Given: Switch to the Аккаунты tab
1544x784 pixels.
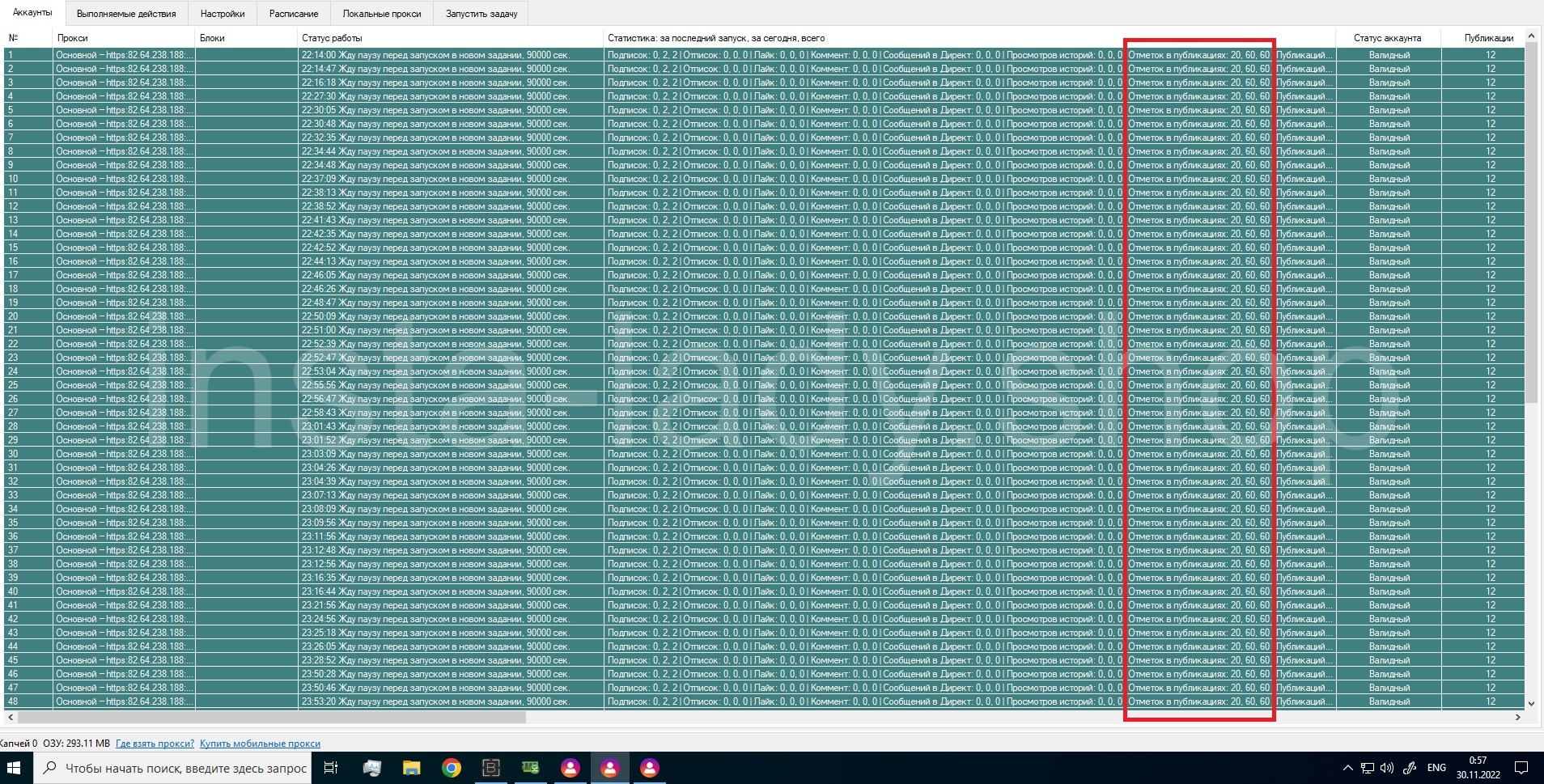Looking at the screenshot, I should [x=32, y=13].
